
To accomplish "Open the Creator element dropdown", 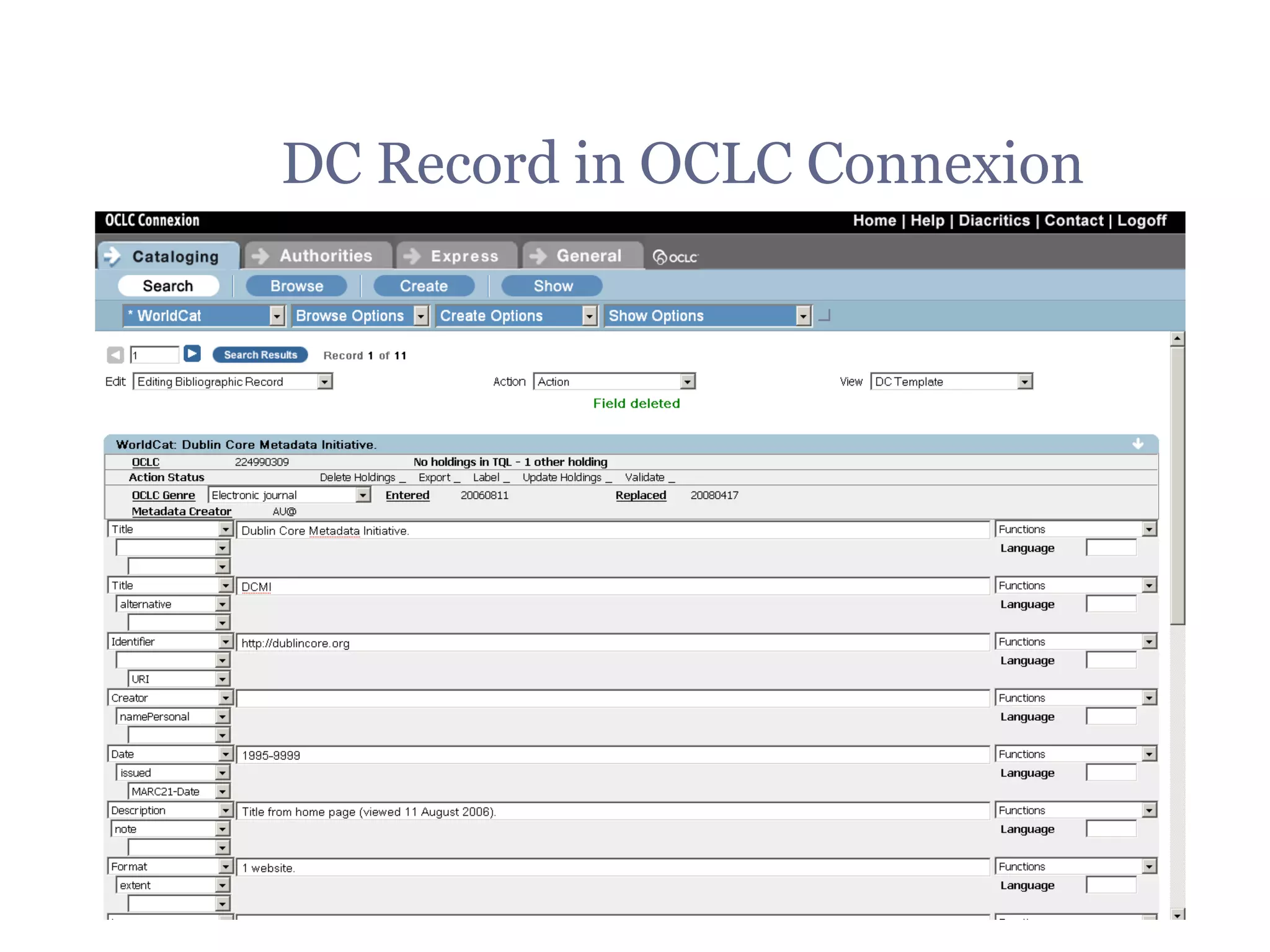I will coord(171,698).
